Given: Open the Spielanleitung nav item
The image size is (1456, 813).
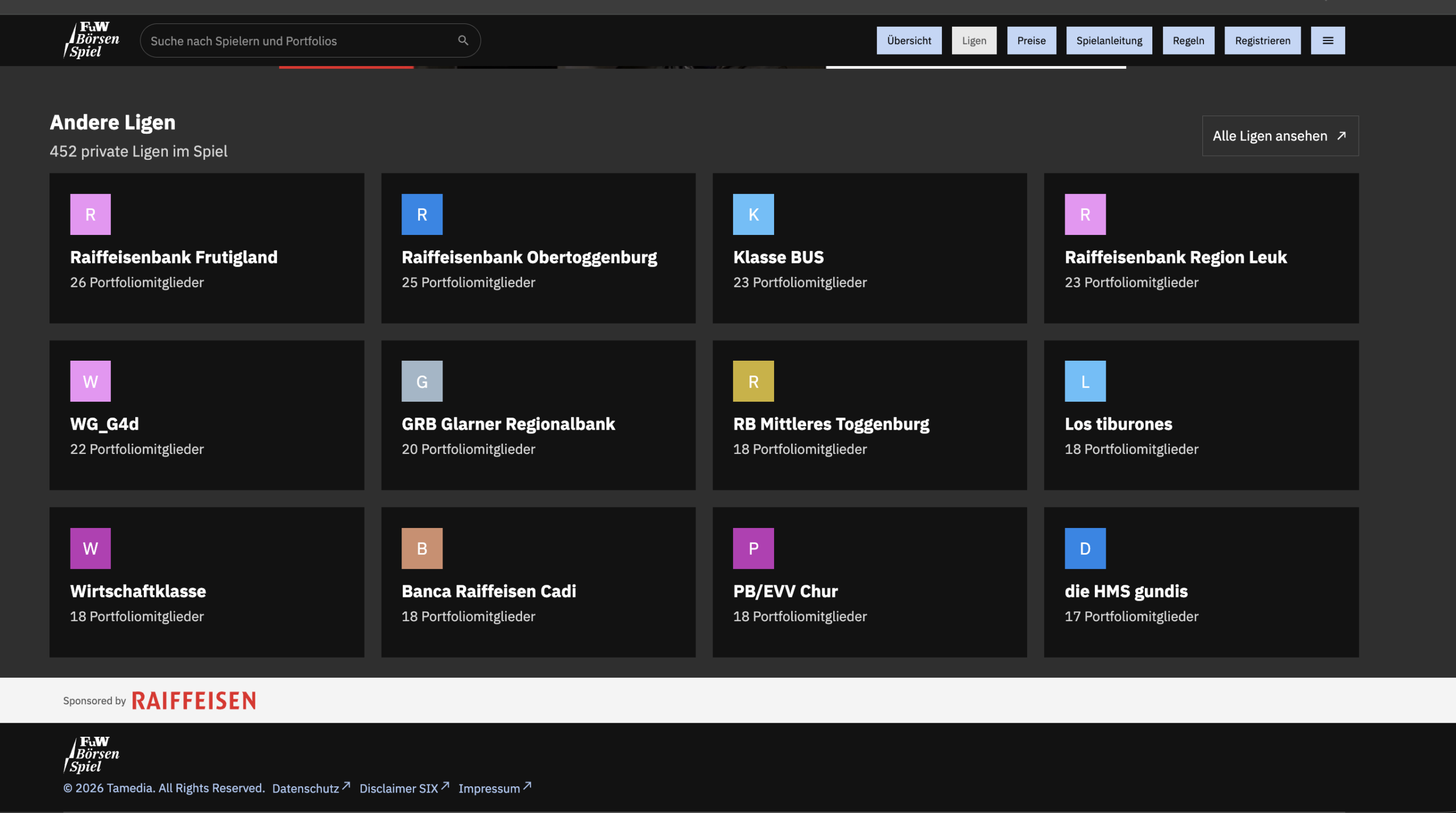Looking at the screenshot, I should point(1109,40).
